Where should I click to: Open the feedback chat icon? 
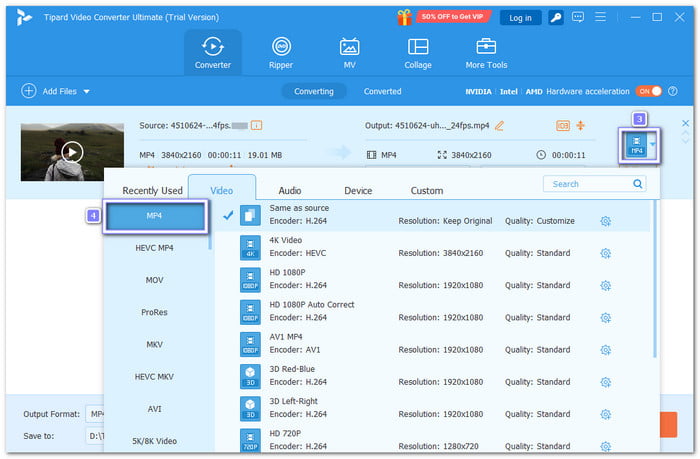pos(578,17)
